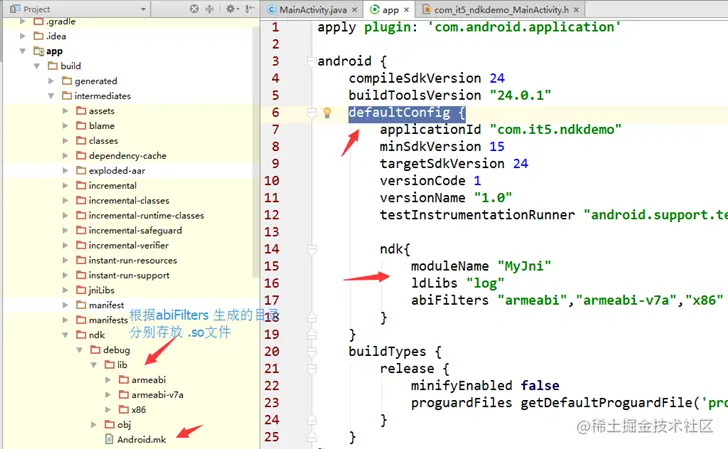Select the incremental folder
Screen dimensions: 728x449
coord(106,185)
